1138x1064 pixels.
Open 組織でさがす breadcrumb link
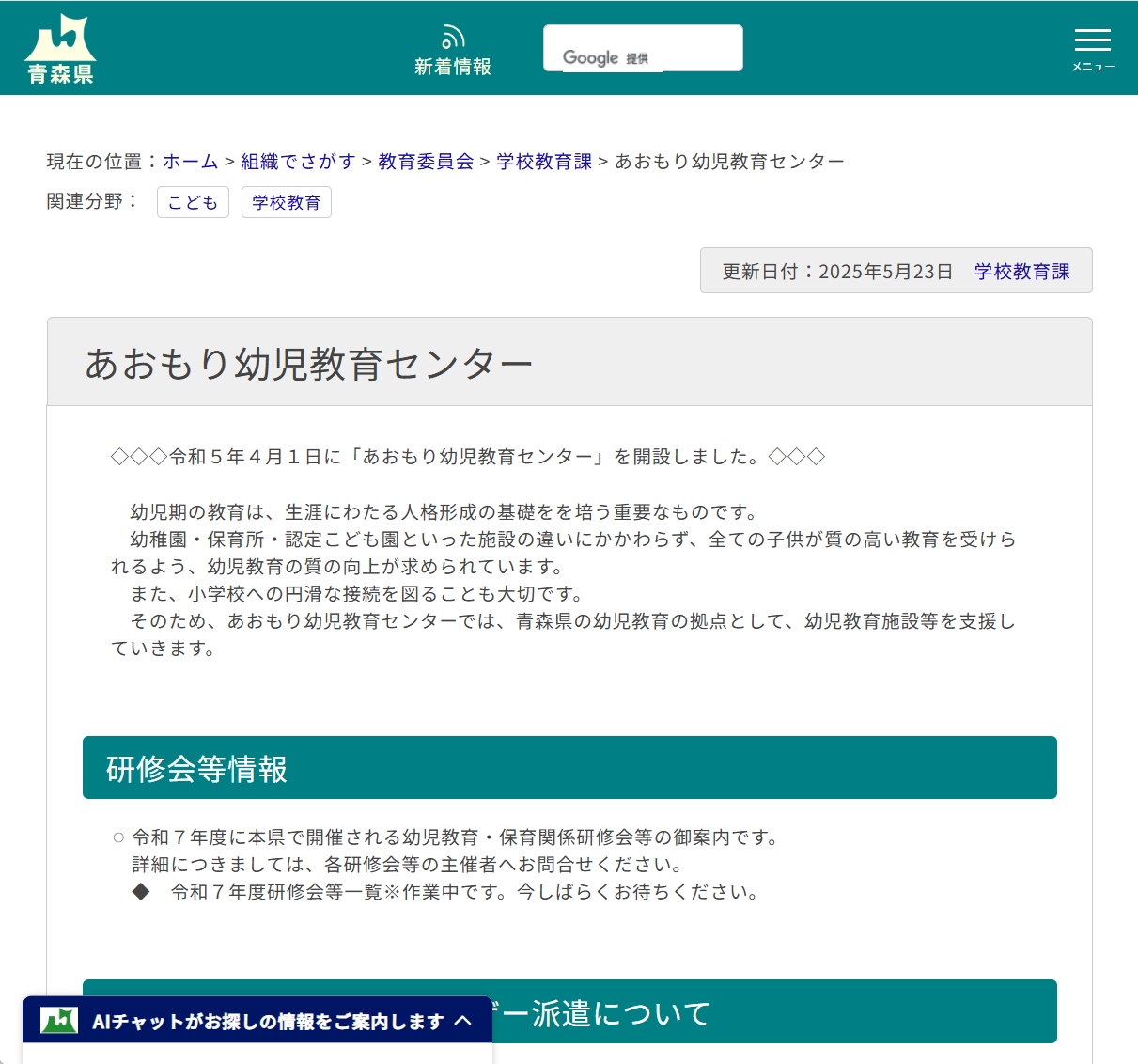(x=297, y=161)
